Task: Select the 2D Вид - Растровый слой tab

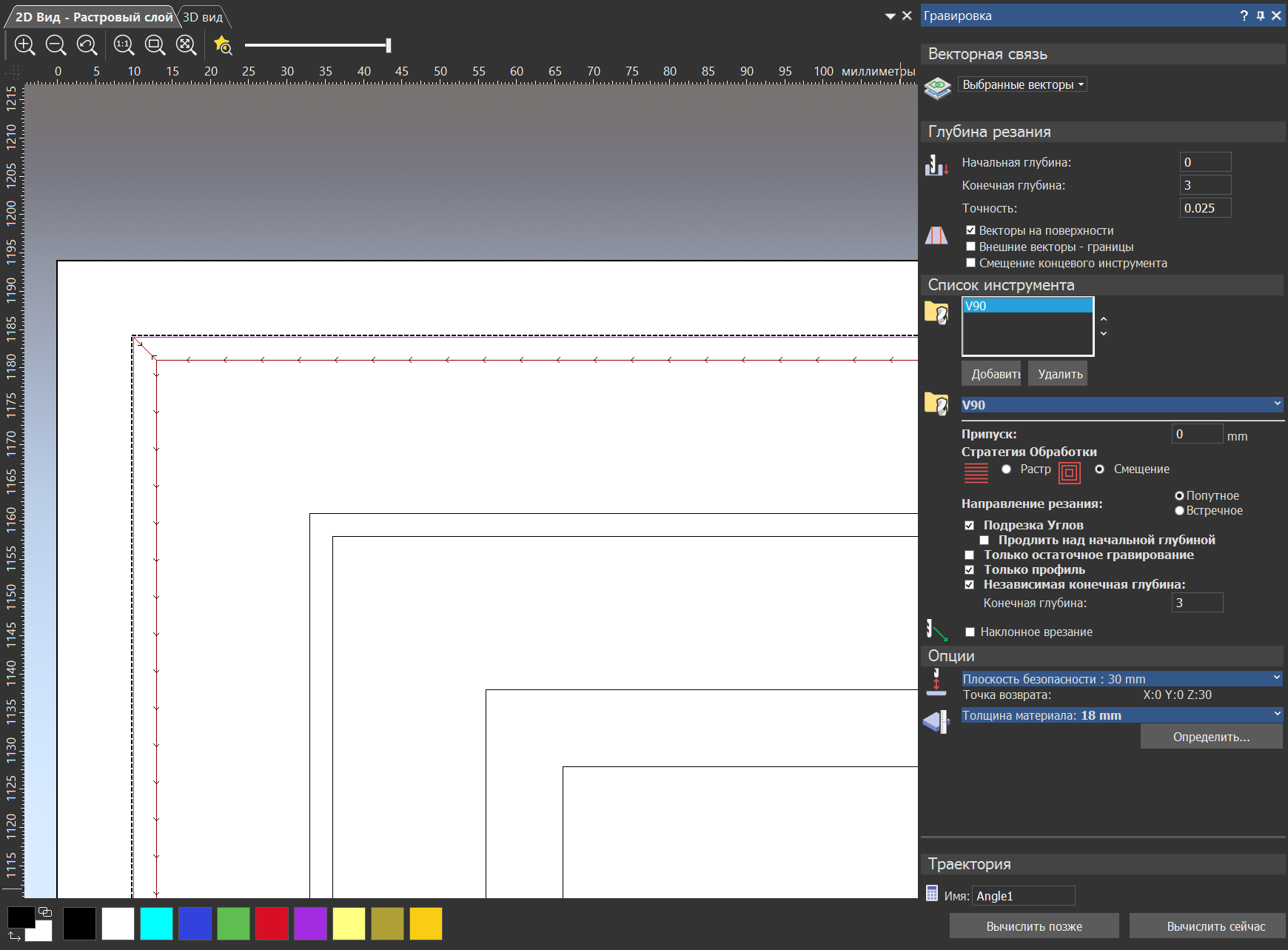Action: [x=93, y=17]
